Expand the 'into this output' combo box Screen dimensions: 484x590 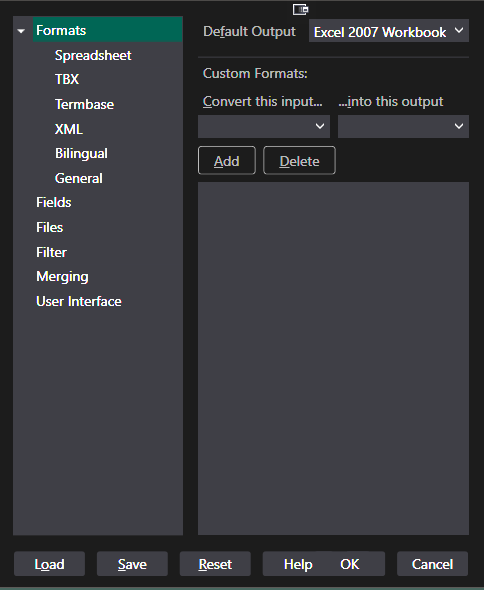[x=403, y=126]
